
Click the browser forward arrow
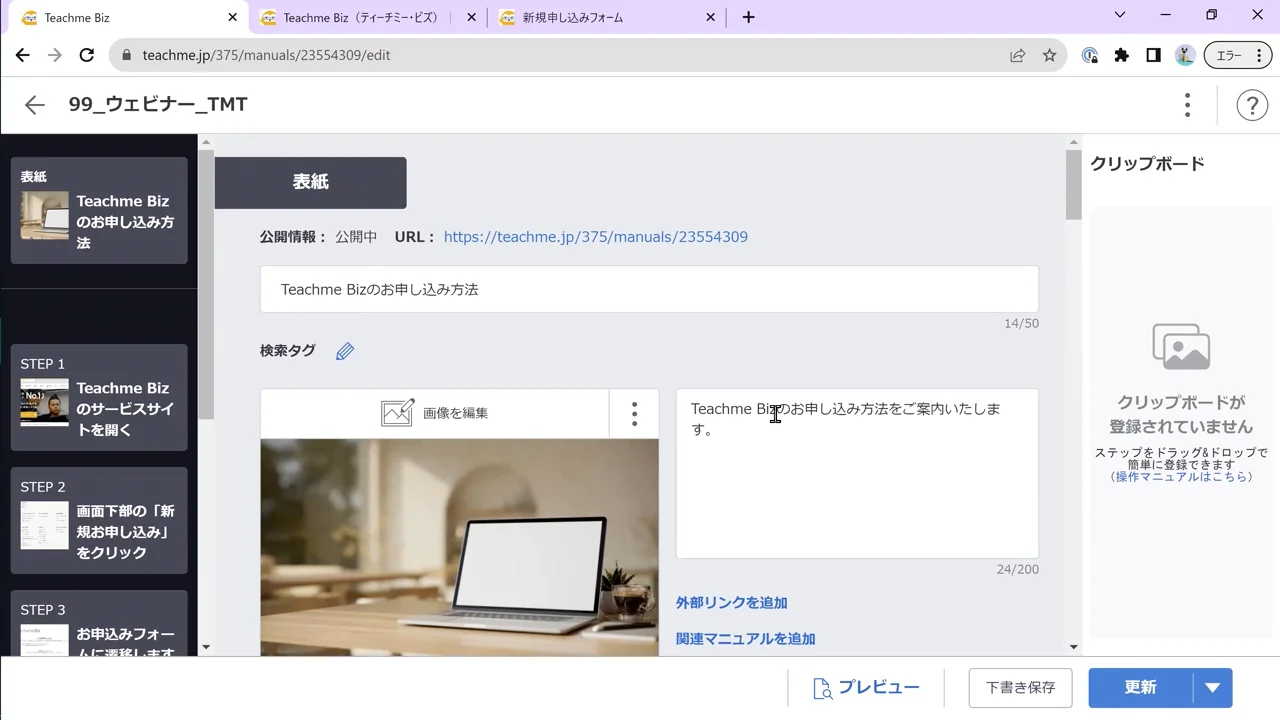[x=55, y=56]
